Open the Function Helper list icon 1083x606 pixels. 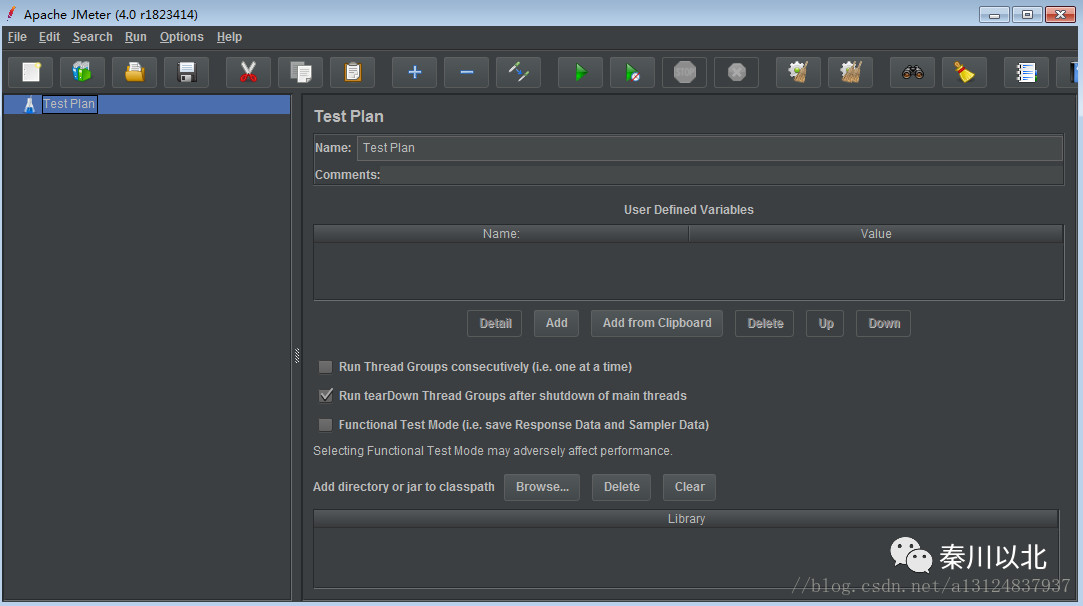[x=1026, y=72]
